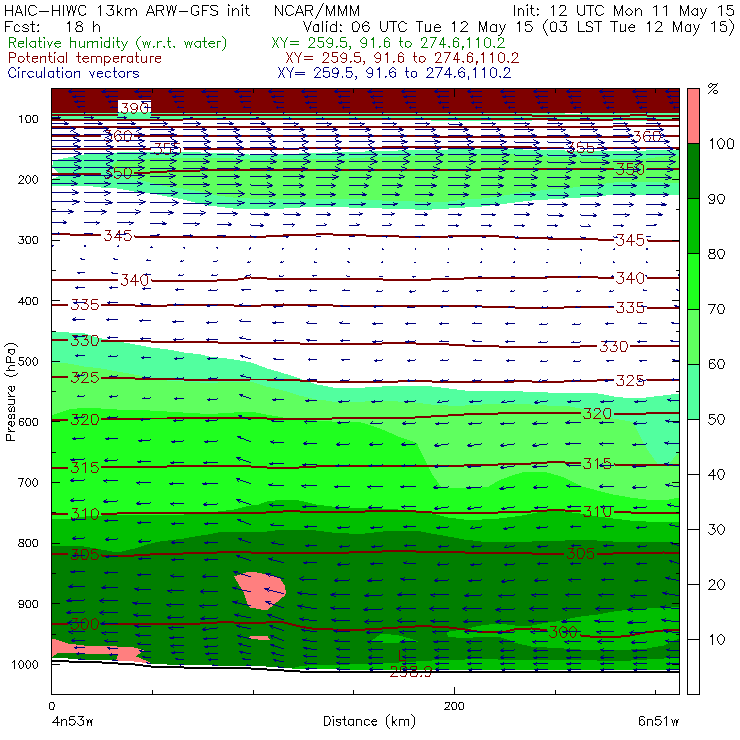
Task: Click the '50' color bar tick label
Action: click(x=716, y=420)
